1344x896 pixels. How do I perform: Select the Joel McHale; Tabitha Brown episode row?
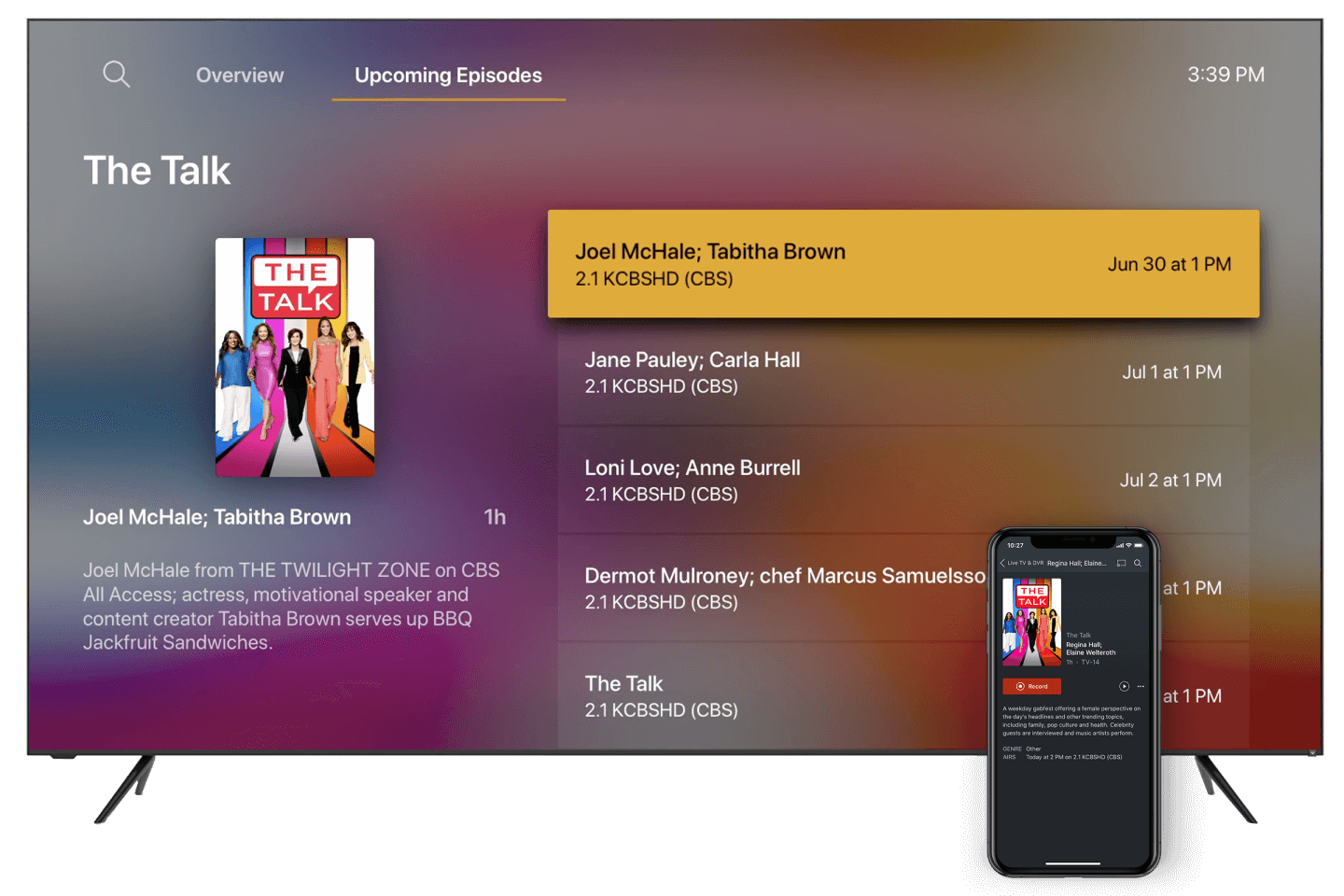pos(903,264)
